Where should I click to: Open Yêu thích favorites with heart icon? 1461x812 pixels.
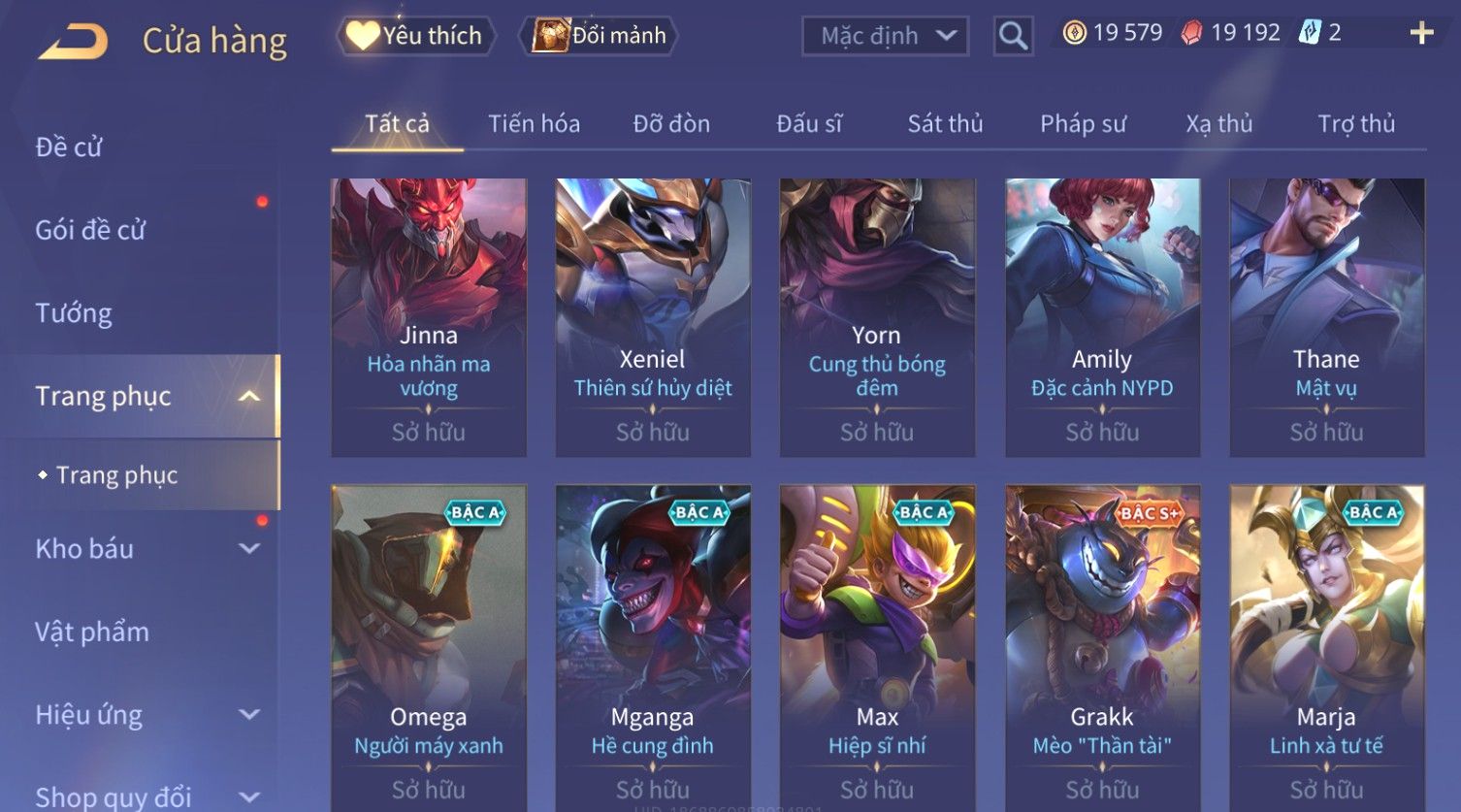click(x=416, y=36)
